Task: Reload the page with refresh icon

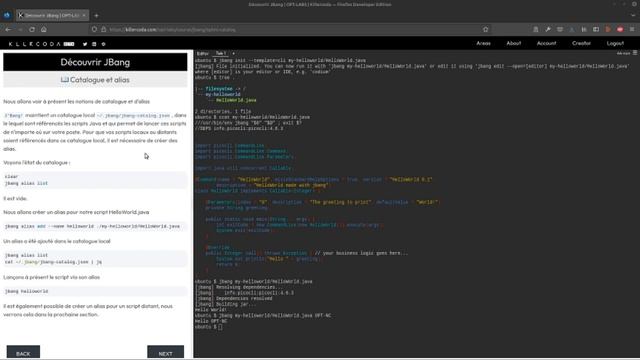Action: point(32,29)
